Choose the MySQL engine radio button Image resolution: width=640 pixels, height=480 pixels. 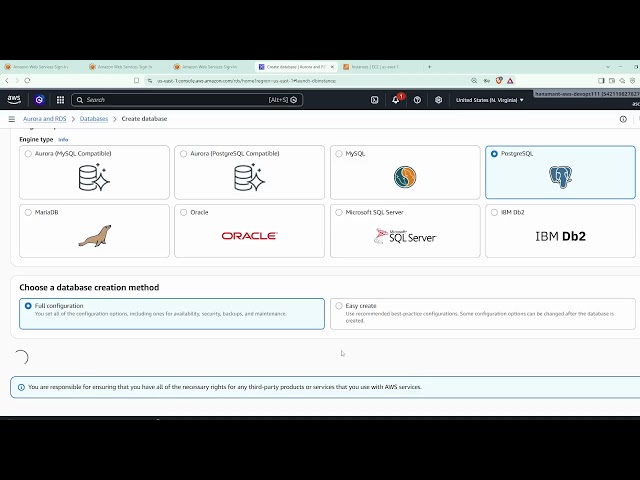point(339,154)
